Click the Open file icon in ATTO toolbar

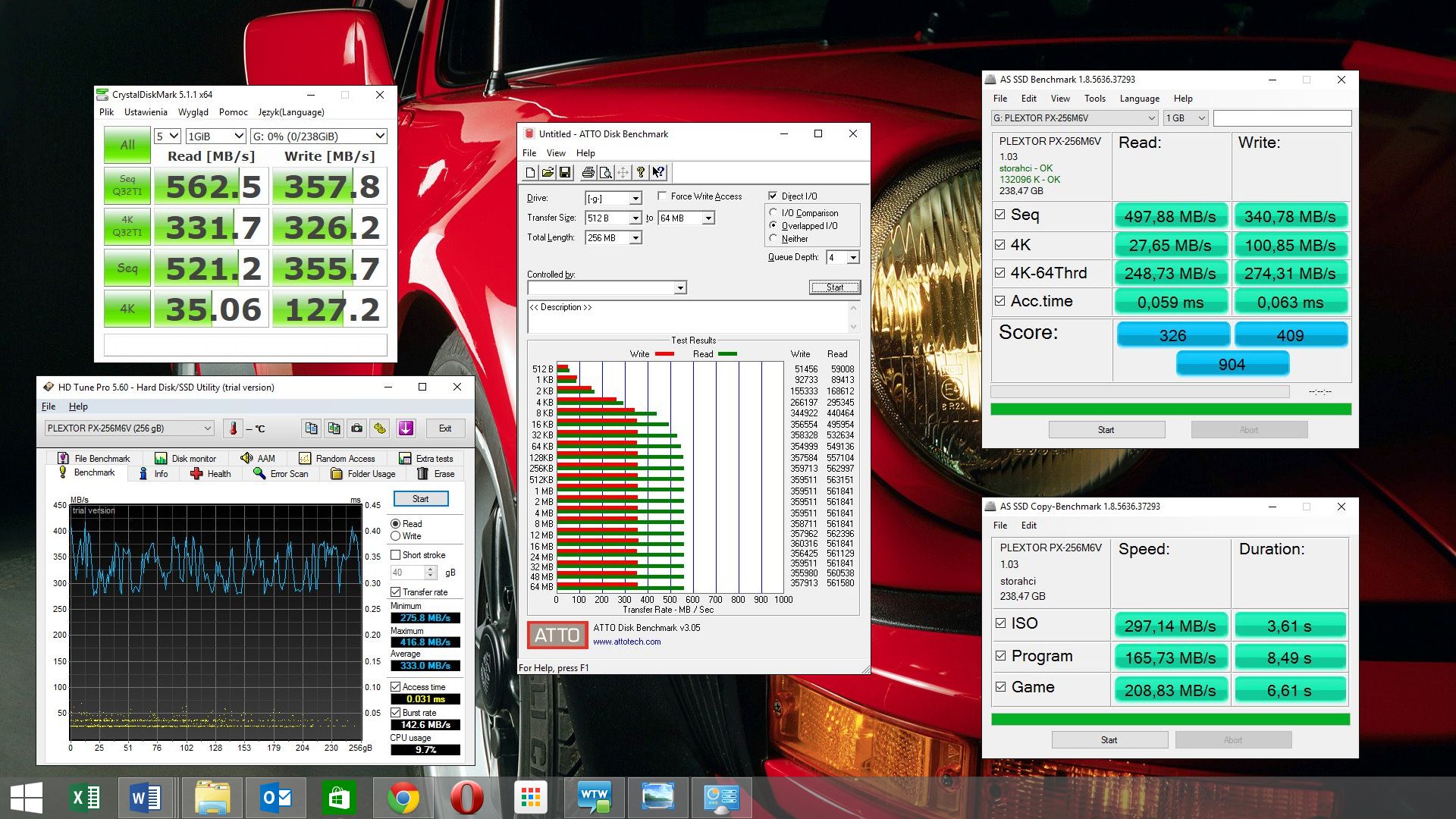[x=548, y=173]
